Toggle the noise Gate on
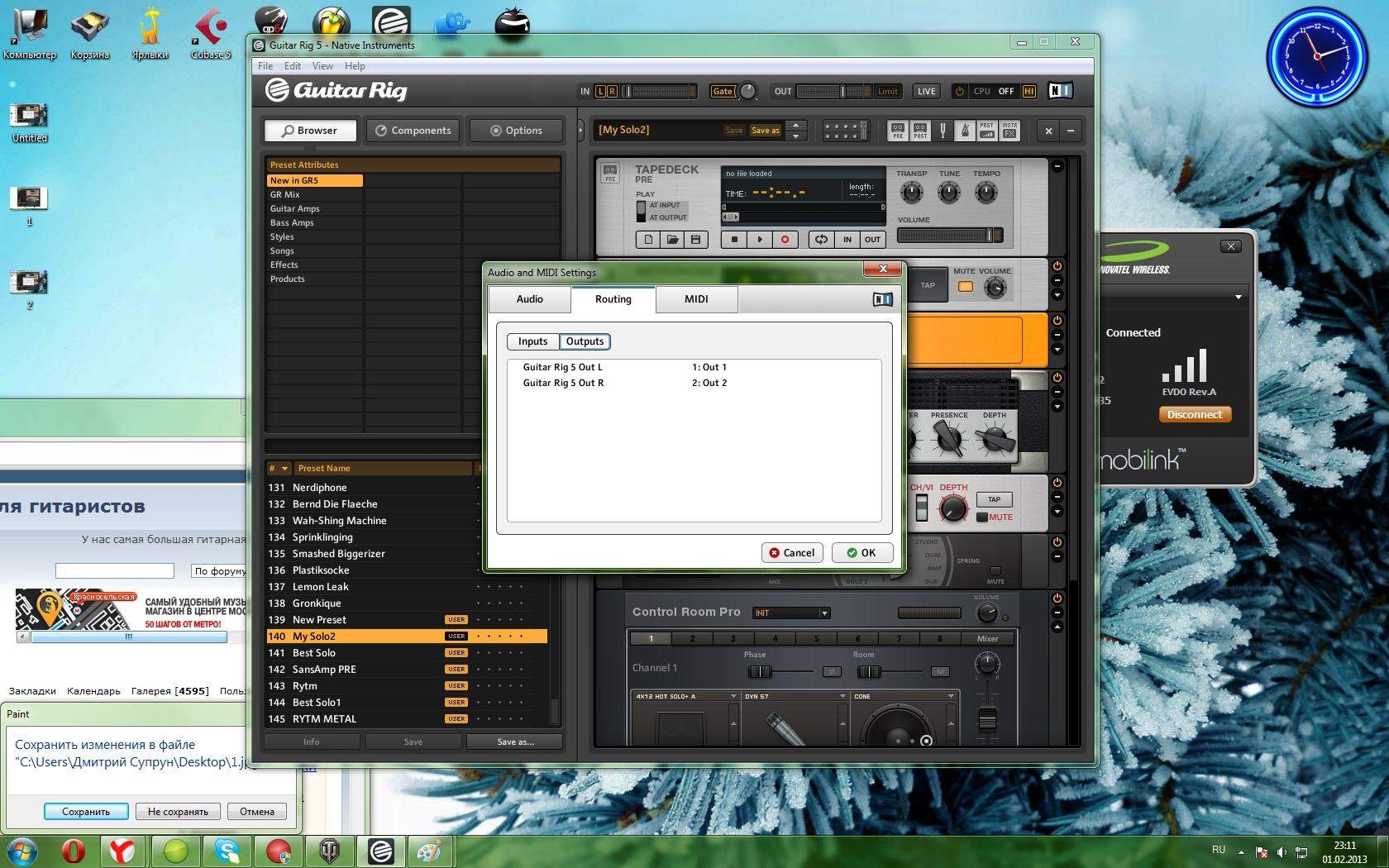This screenshot has width=1389, height=868. click(722, 92)
